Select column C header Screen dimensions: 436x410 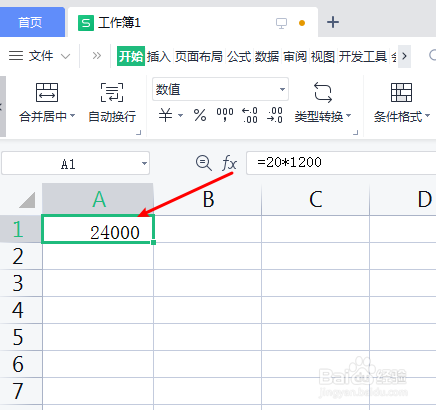[x=316, y=199]
